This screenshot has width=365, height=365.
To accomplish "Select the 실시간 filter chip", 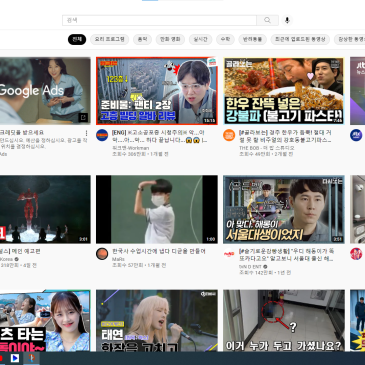I will [200, 39].
